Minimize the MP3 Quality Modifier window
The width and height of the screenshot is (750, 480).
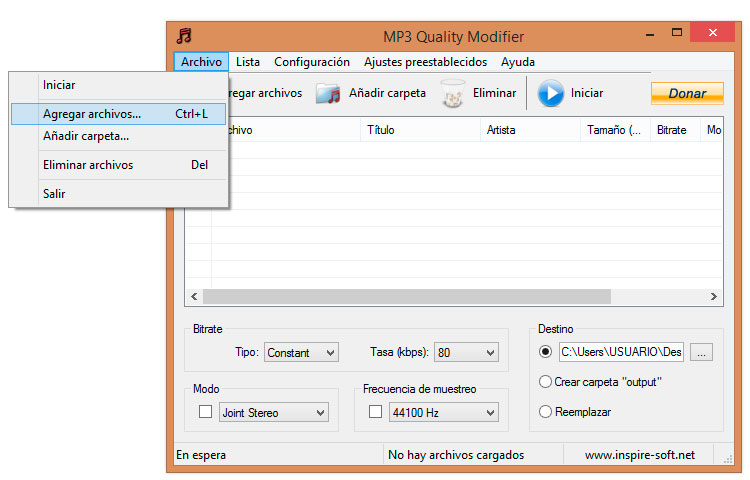[650, 33]
